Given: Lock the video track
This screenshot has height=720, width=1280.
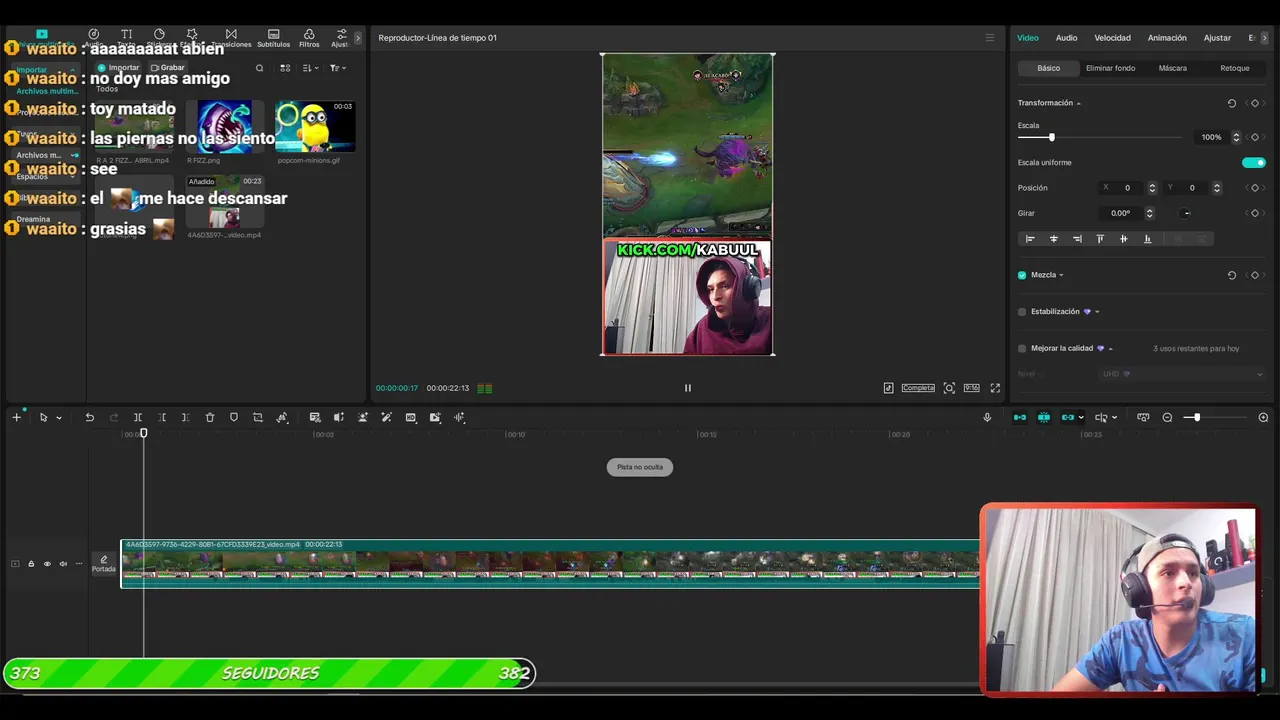Looking at the screenshot, I should coord(31,564).
